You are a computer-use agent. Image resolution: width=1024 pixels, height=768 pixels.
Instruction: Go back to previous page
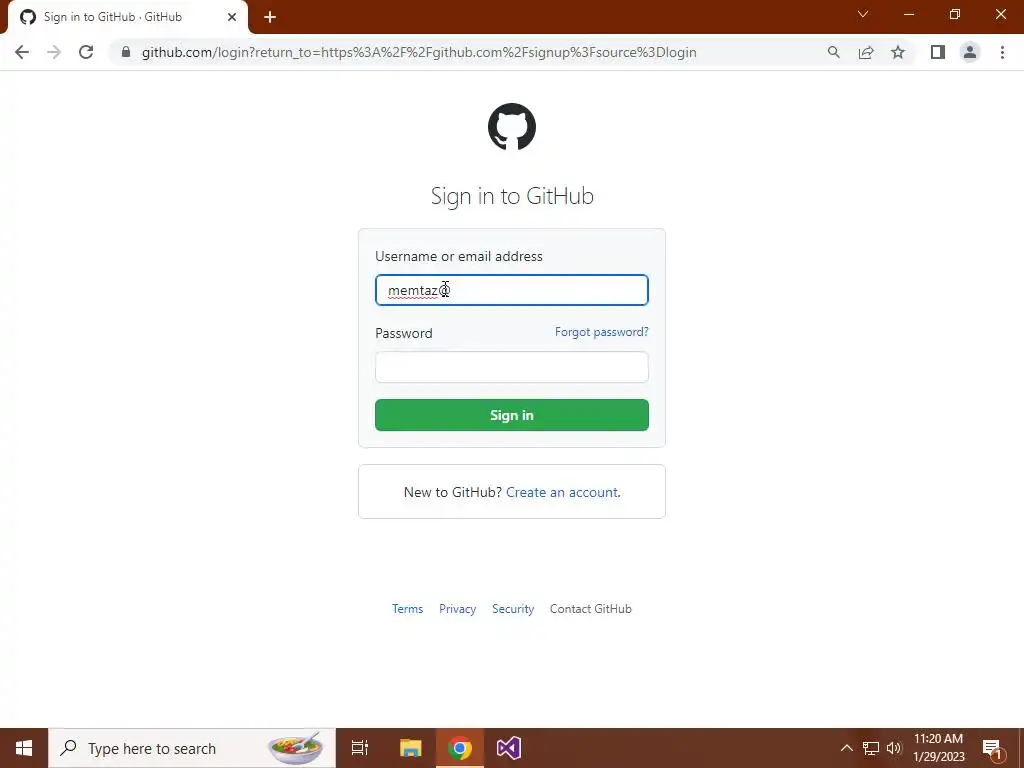point(22,52)
